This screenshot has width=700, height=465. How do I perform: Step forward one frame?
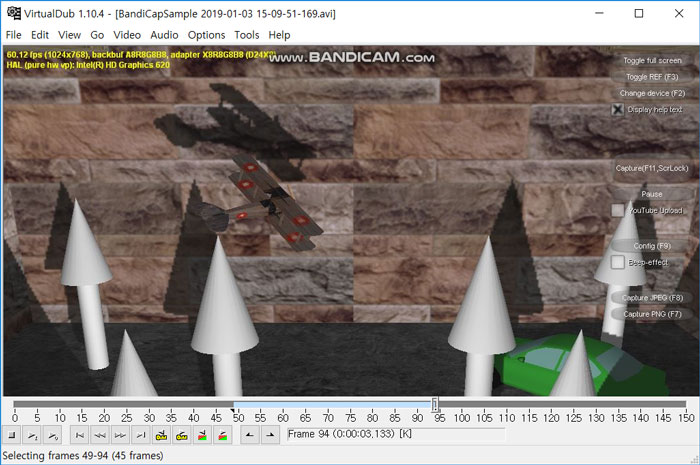coord(121,435)
